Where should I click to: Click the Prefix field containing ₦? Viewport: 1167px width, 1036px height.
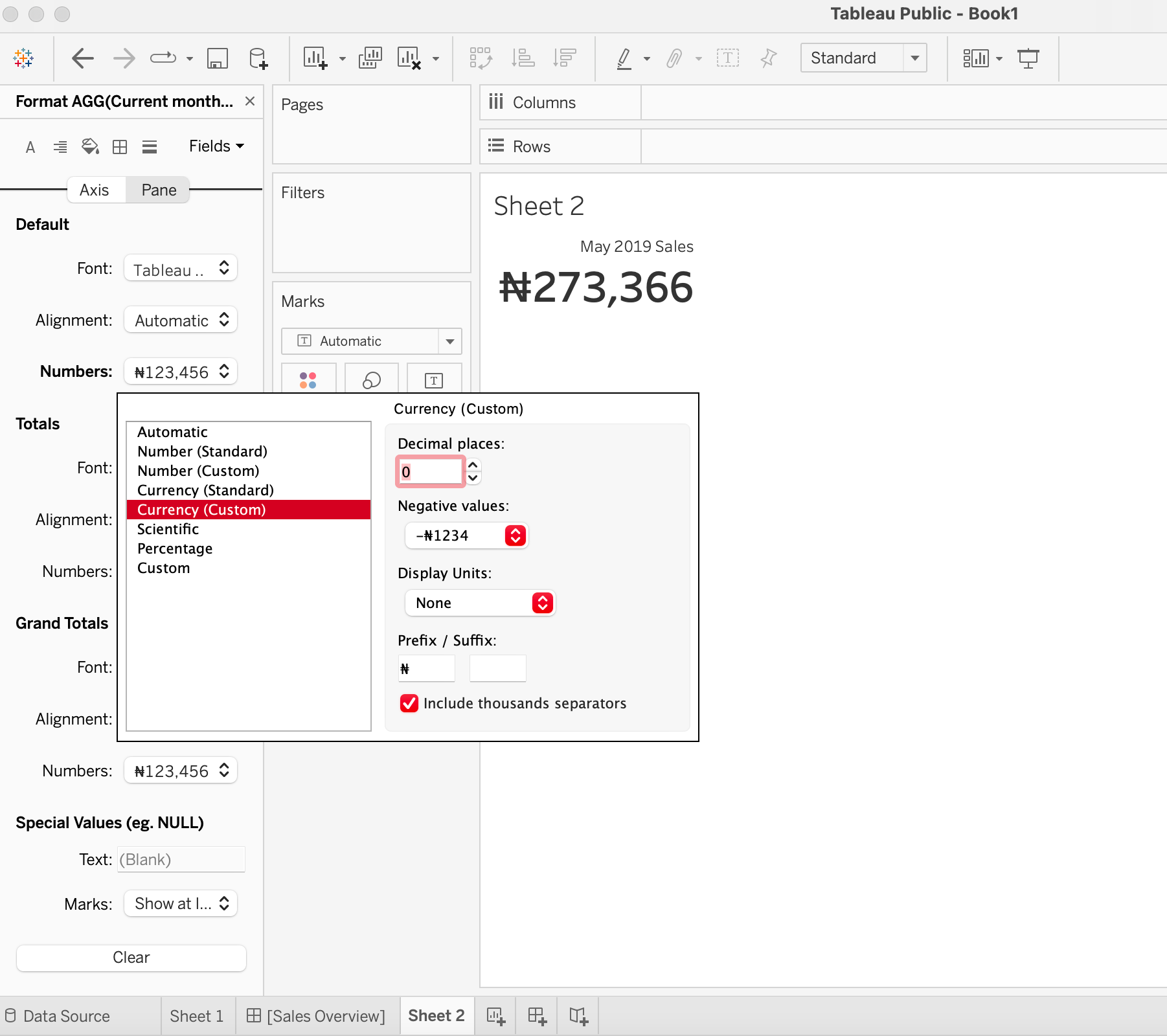tap(427, 668)
